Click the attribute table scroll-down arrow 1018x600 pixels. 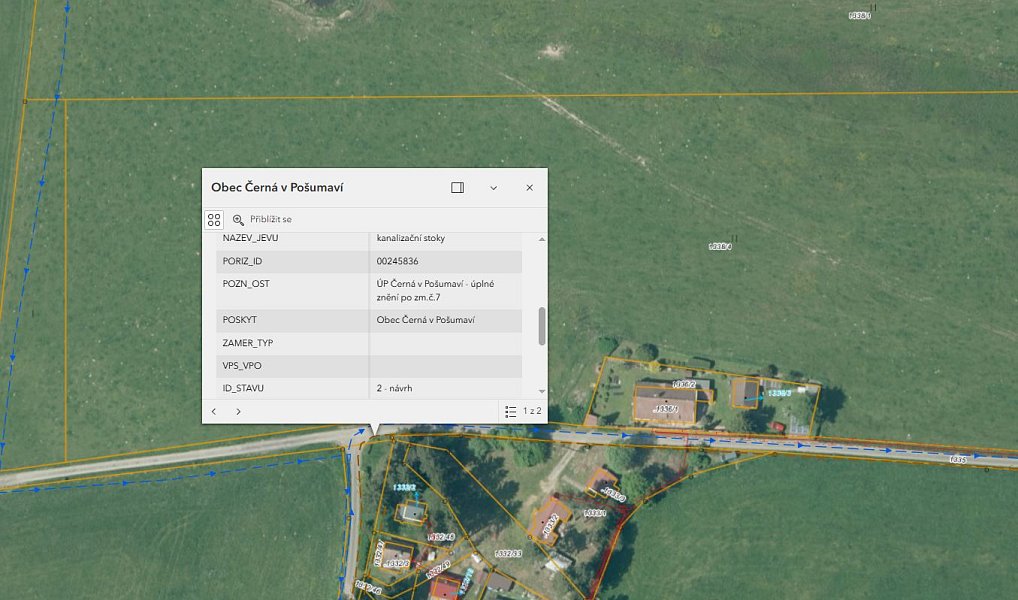pyautogui.click(x=542, y=391)
